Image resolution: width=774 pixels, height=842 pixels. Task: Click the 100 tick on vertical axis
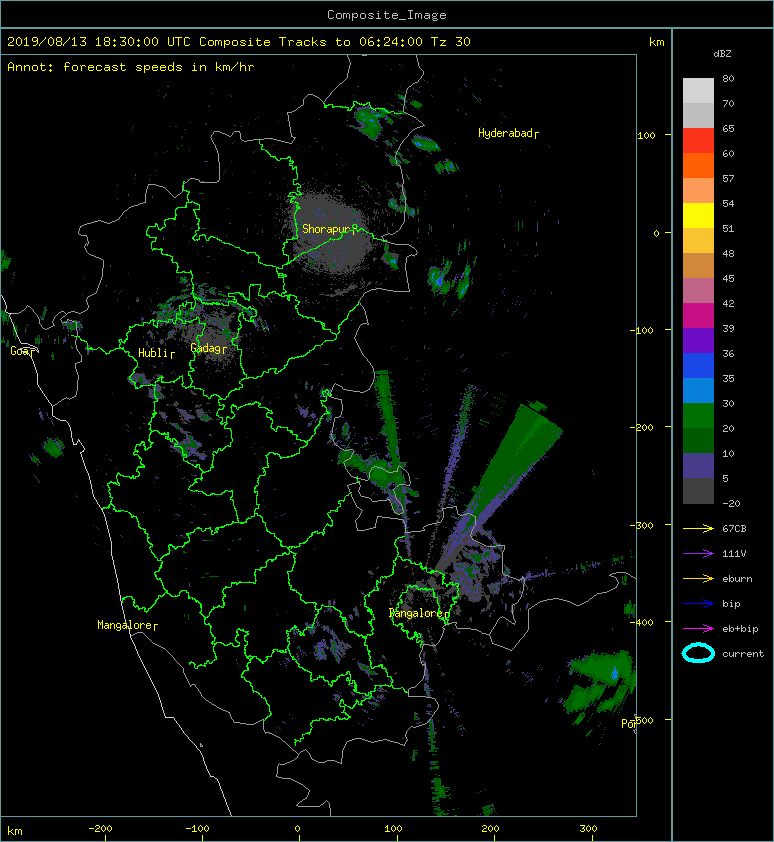(x=646, y=135)
